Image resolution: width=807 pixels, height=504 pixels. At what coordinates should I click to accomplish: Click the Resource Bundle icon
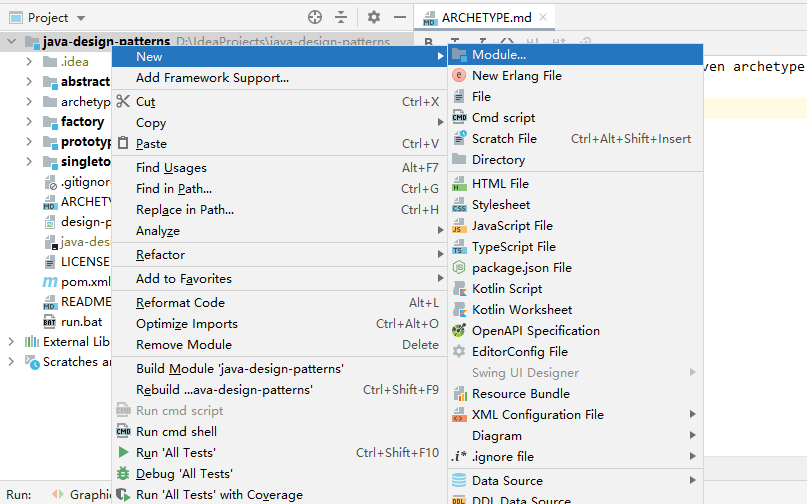point(460,394)
